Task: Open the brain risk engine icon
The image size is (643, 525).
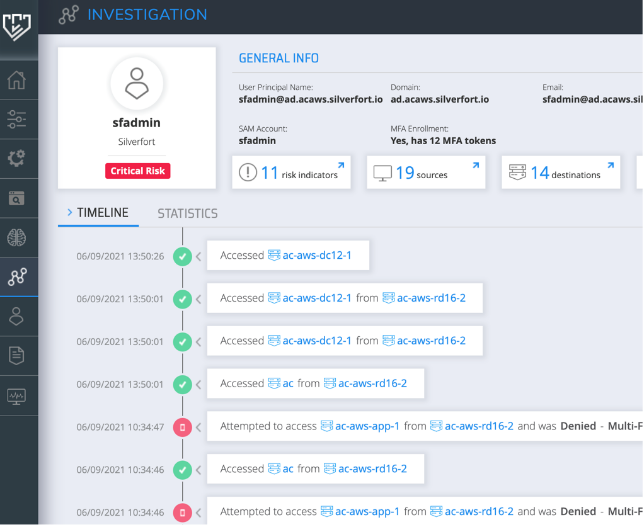Action: click(x=17, y=238)
